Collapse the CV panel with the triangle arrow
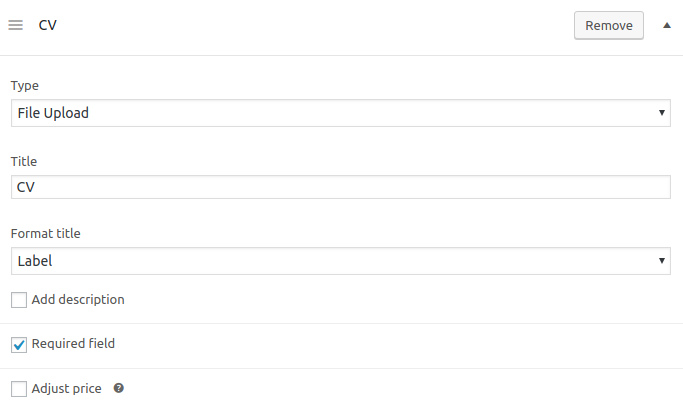The height and width of the screenshot is (404, 683). pyautogui.click(x=666, y=25)
